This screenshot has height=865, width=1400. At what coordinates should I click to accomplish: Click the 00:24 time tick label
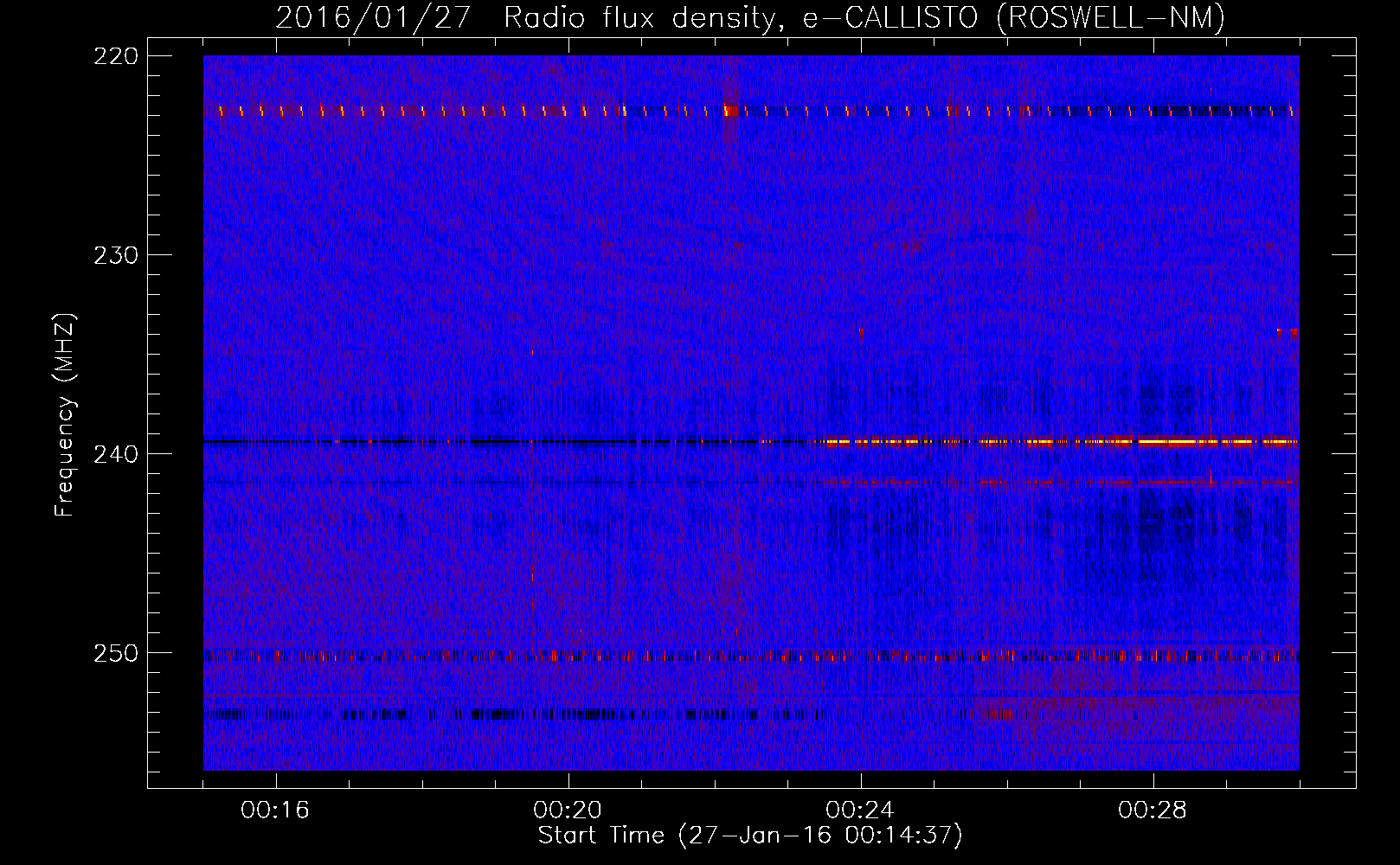860,811
